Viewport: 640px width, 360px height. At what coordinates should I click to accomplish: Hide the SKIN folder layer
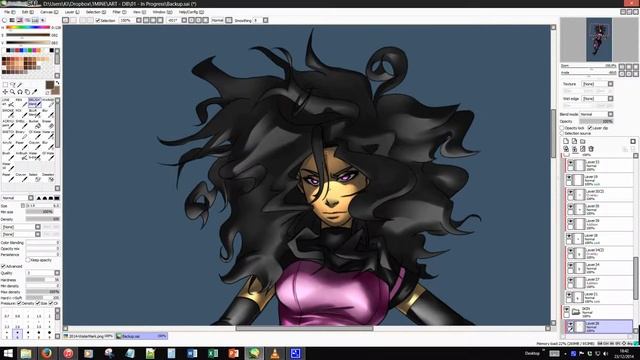pos(567,310)
